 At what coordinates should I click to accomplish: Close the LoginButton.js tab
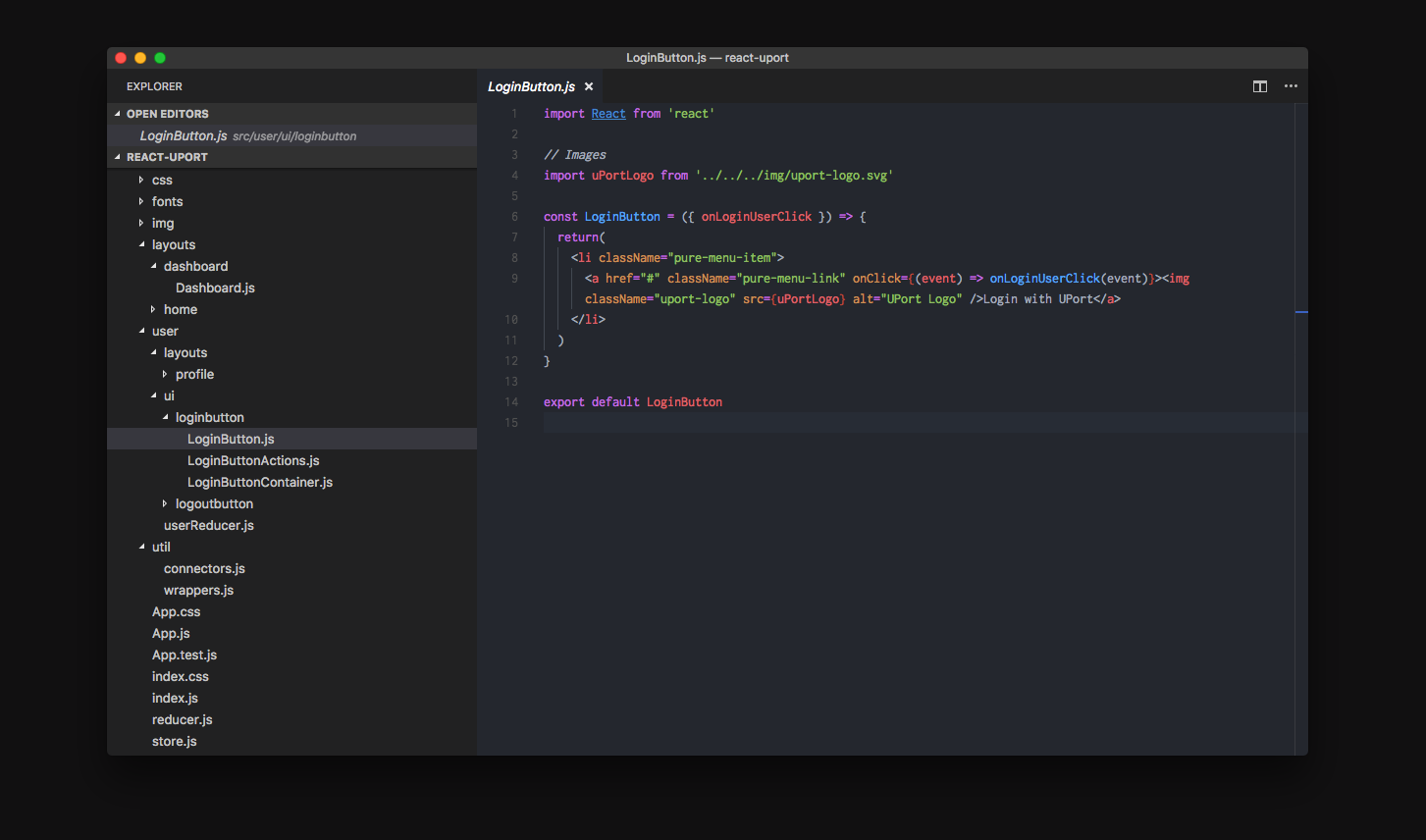pyautogui.click(x=589, y=86)
